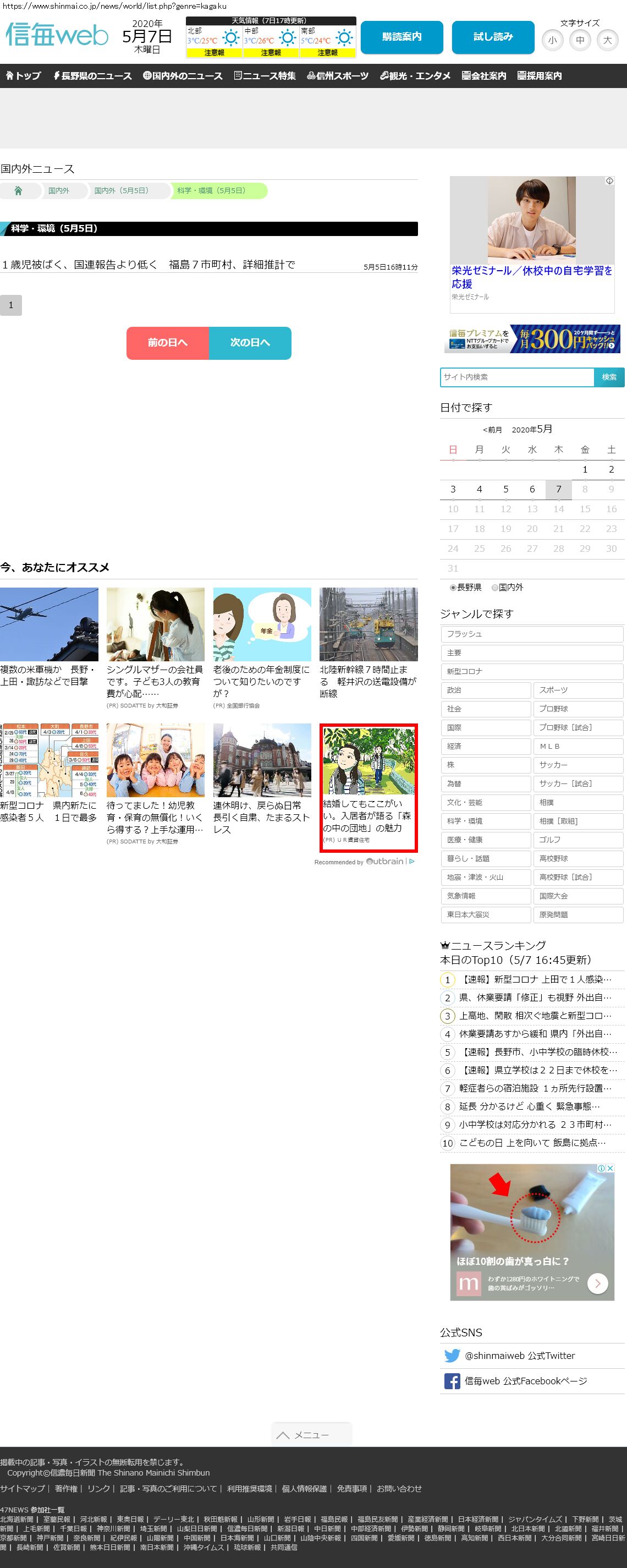This screenshot has width=627, height=1568.
Task: Click the 信毎web site logo
Action: pos(57,36)
